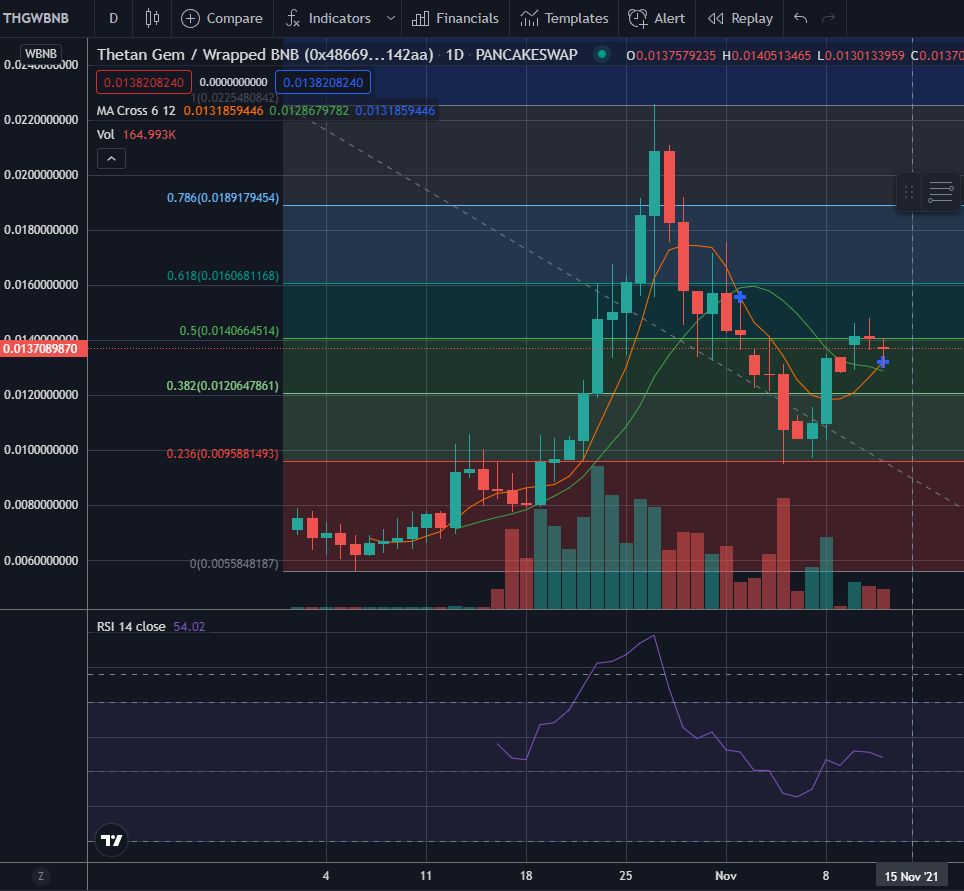Select the 0(0.0055848187) Fibonacci label
The height and width of the screenshot is (891, 964).
coord(234,564)
